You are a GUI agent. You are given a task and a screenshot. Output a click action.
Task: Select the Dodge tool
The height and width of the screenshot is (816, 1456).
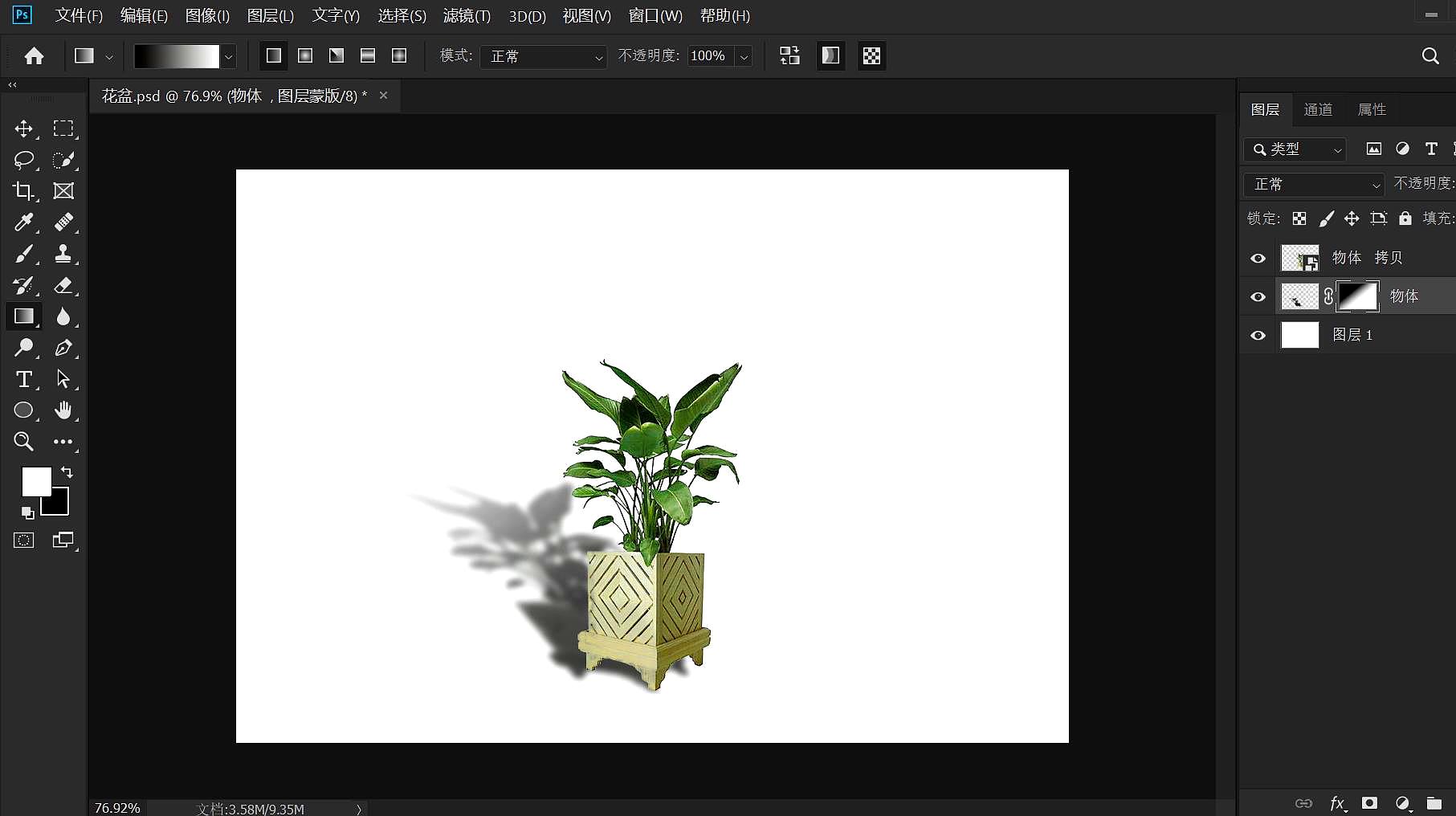click(x=24, y=348)
